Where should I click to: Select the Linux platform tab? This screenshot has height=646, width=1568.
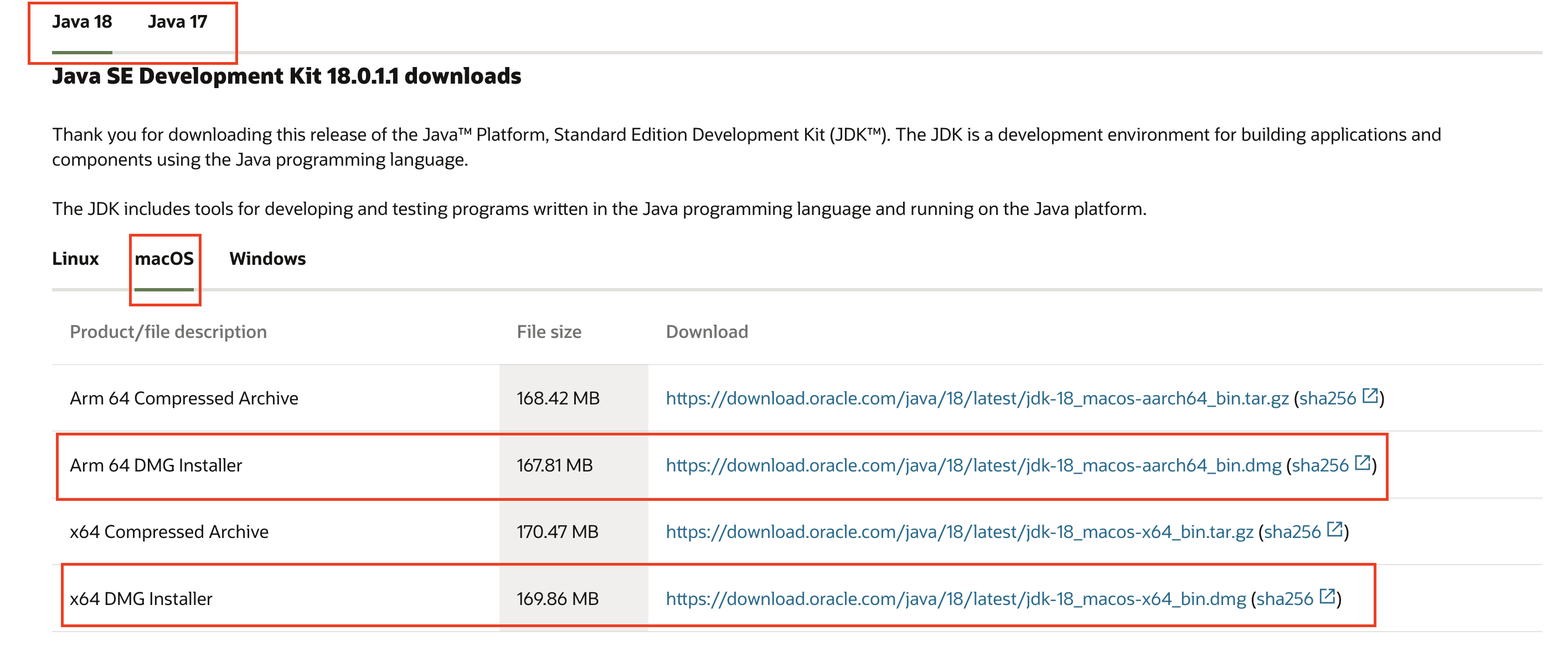[75, 259]
